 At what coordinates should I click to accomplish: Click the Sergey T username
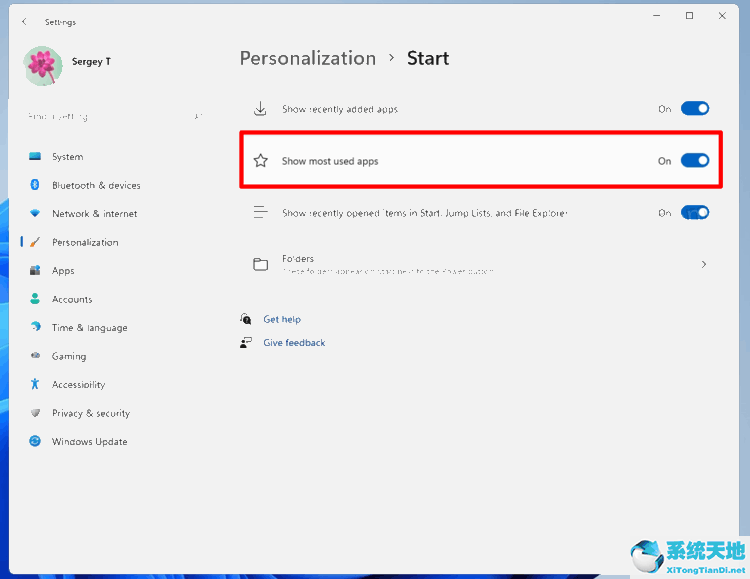[x=91, y=62]
